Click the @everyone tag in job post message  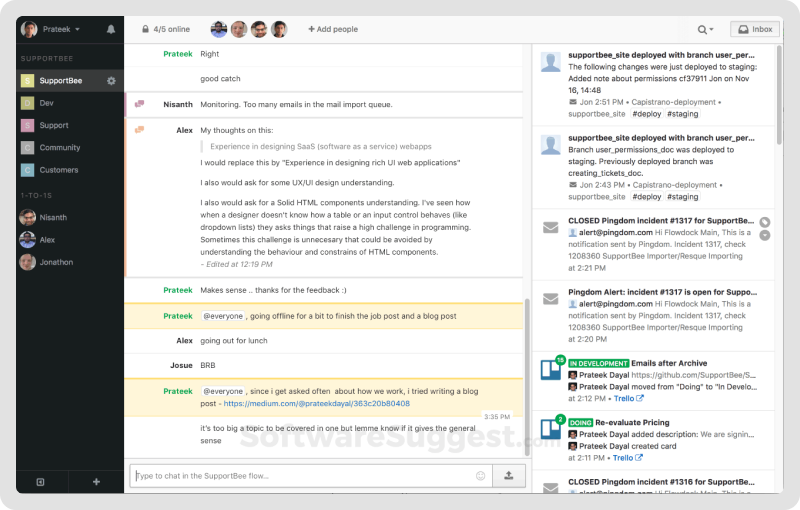pyautogui.click(x=223, y=316)
